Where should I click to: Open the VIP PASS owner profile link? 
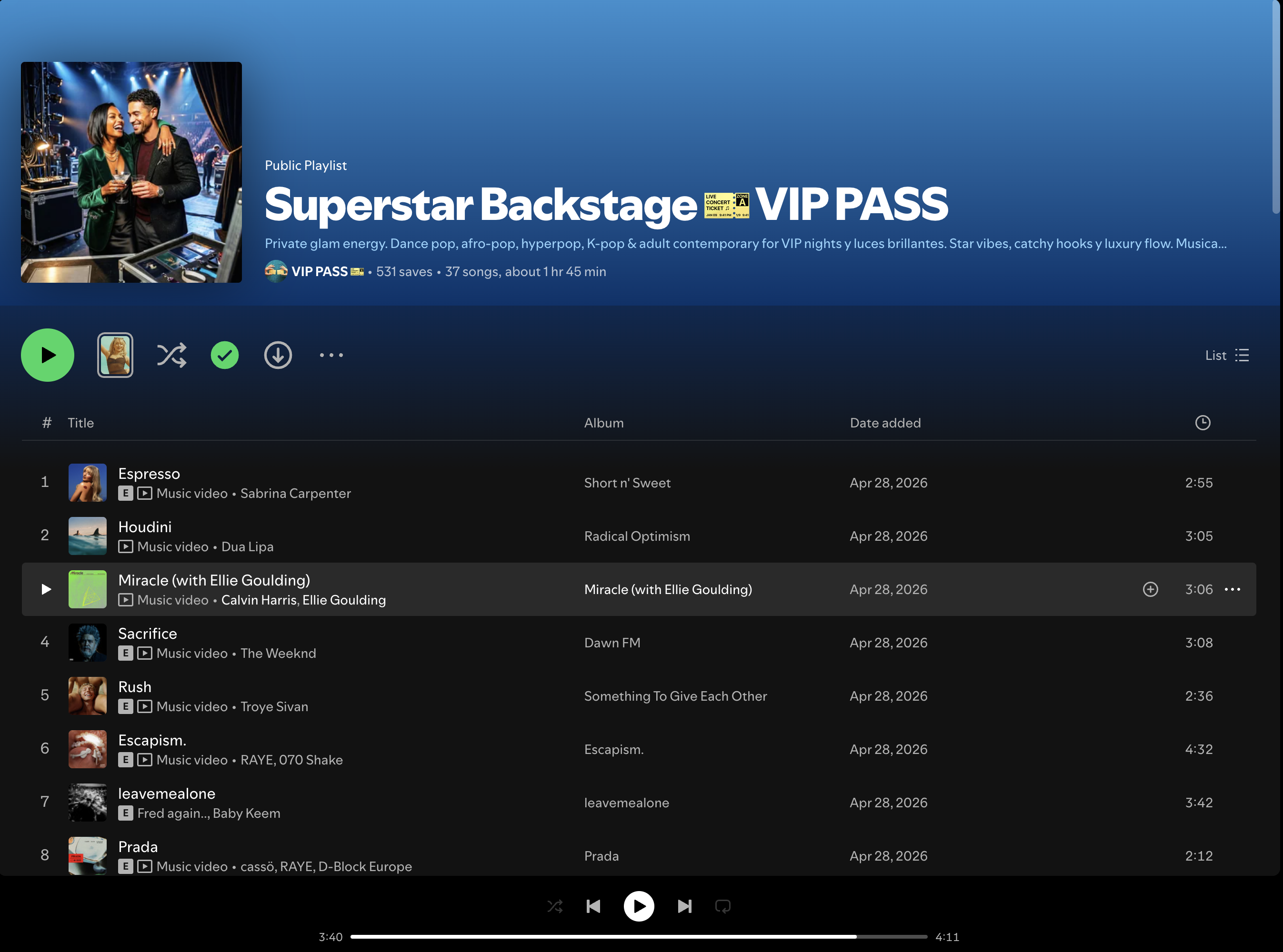pyautogui.click(x=328, y=271)
